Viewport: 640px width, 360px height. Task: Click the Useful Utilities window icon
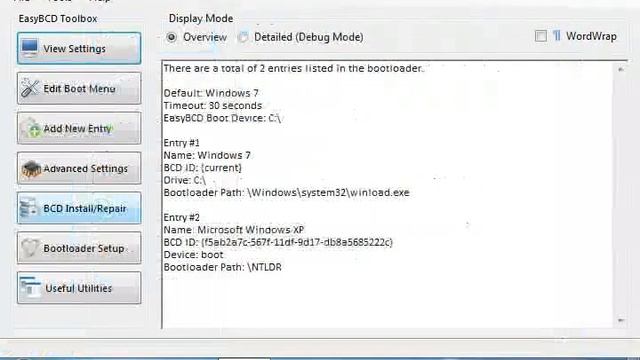(x=30, y=287)
